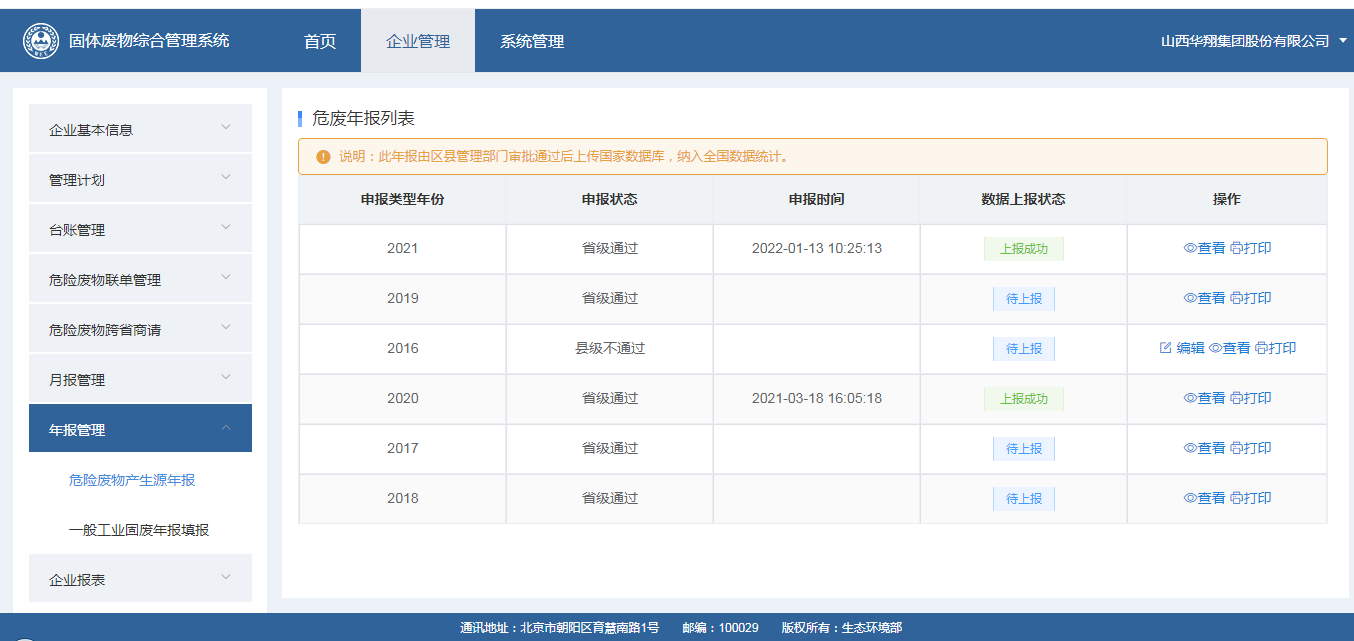The height and width of the screenshot is (641, 1354).
Task: Click the view (查看) eye icon for 2021 row
Action: (x=1190, y=248)
